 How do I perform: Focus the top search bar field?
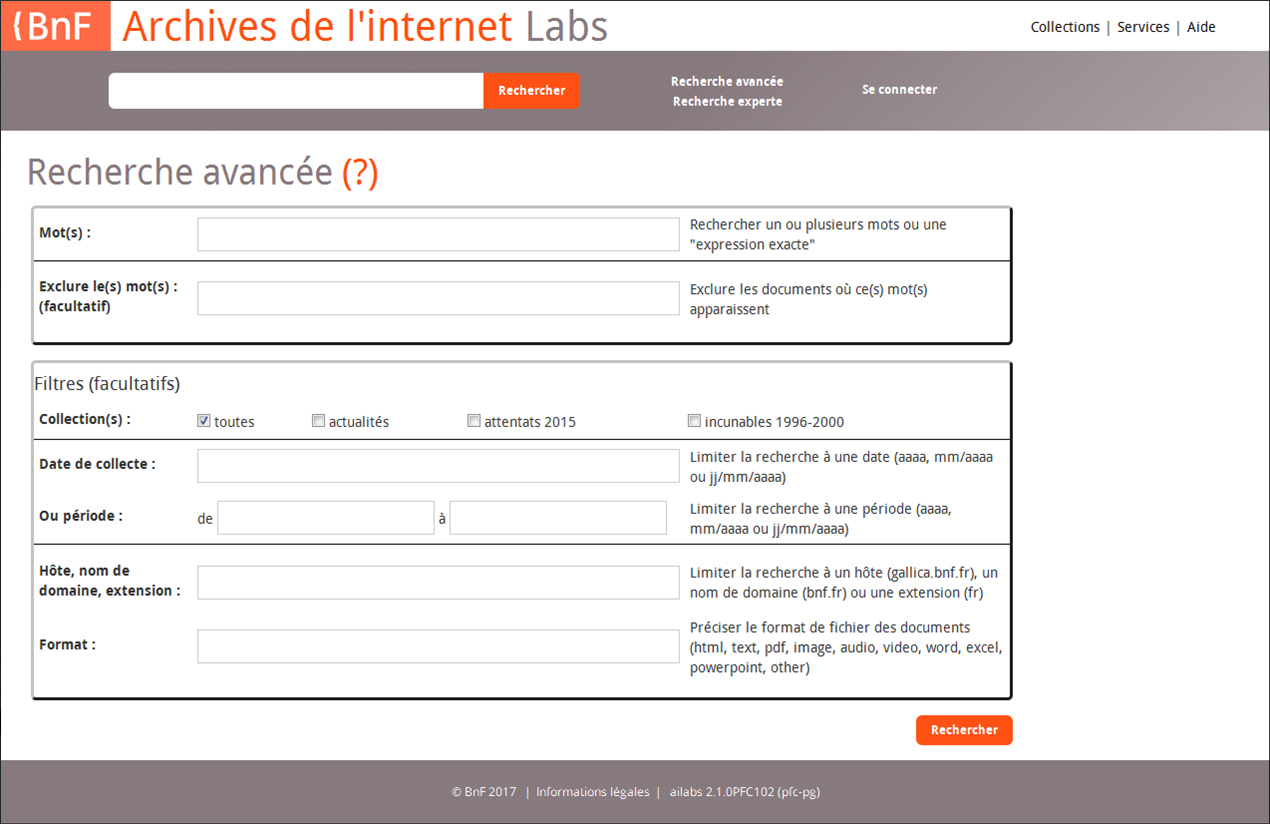click(x=296, y=90)
